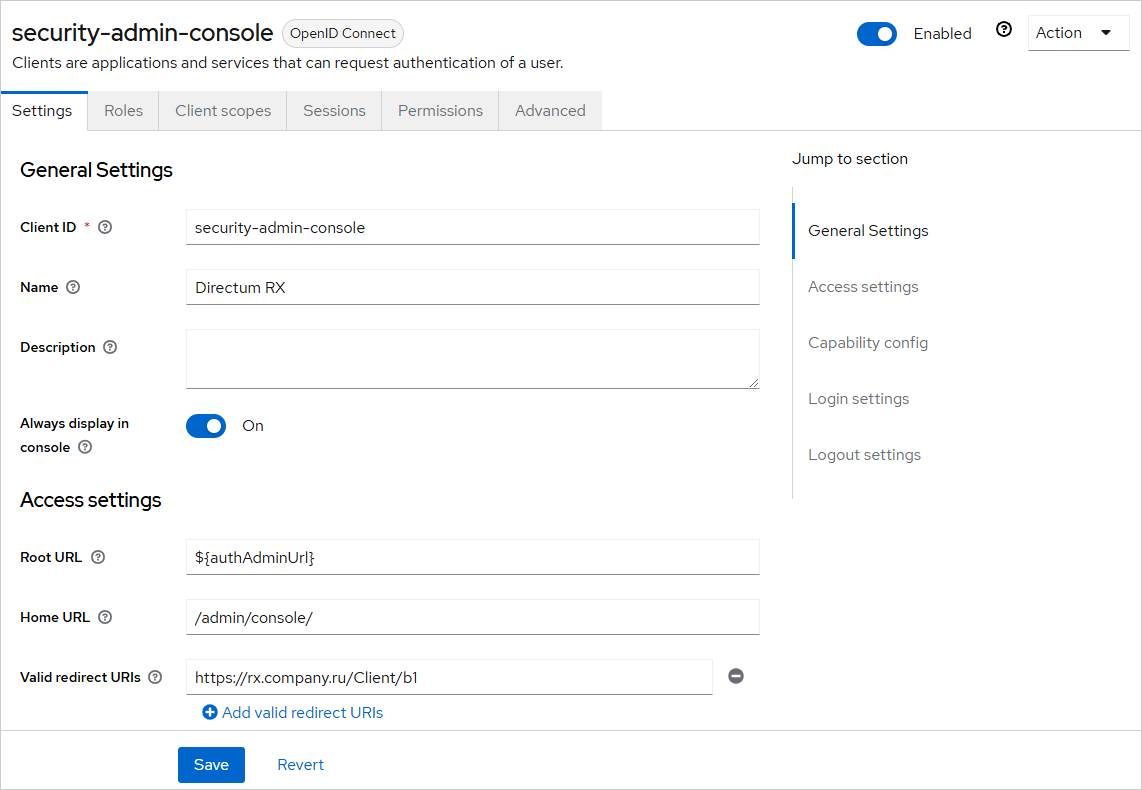This screenshot has width=1142, height=790.
Task: Open the Action dropdown
Action: coord(1078,33)
